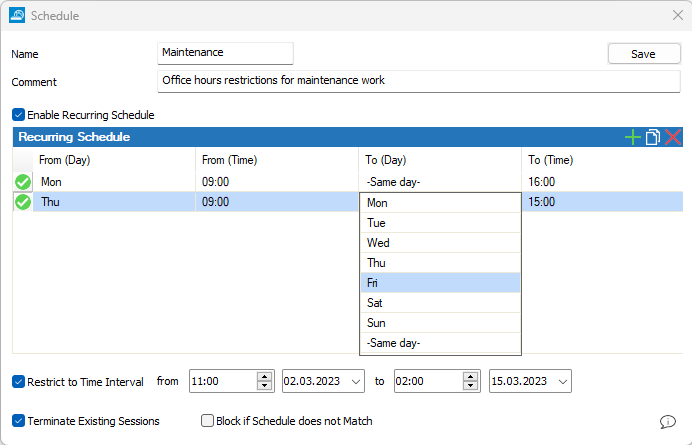Choose Fri in the To (Day) list

pyautogui.click(x=440, y=283)
